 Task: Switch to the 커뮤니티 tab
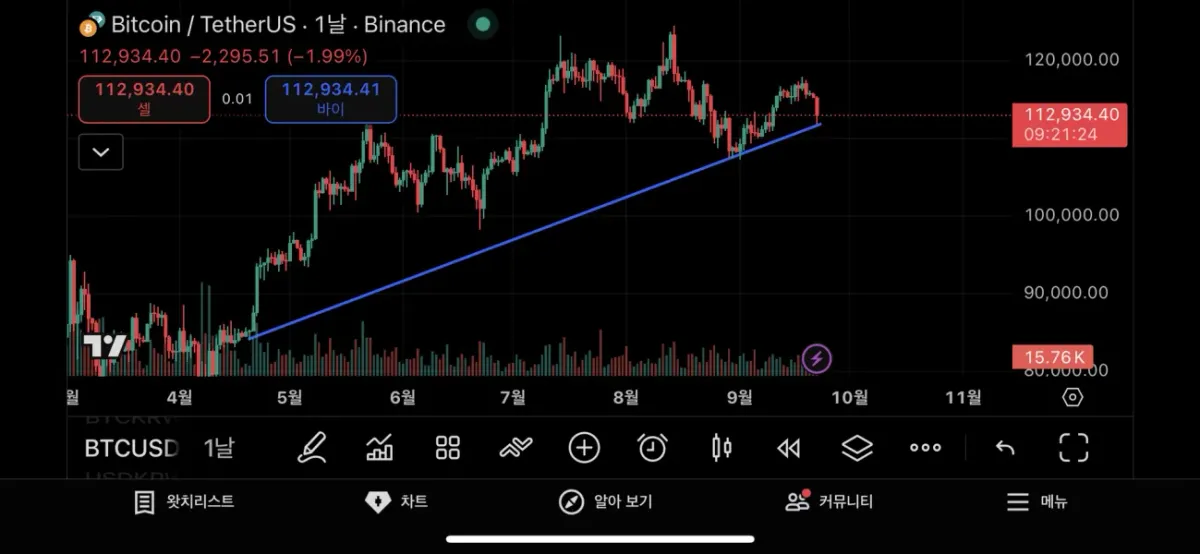(x=829, y=502)
